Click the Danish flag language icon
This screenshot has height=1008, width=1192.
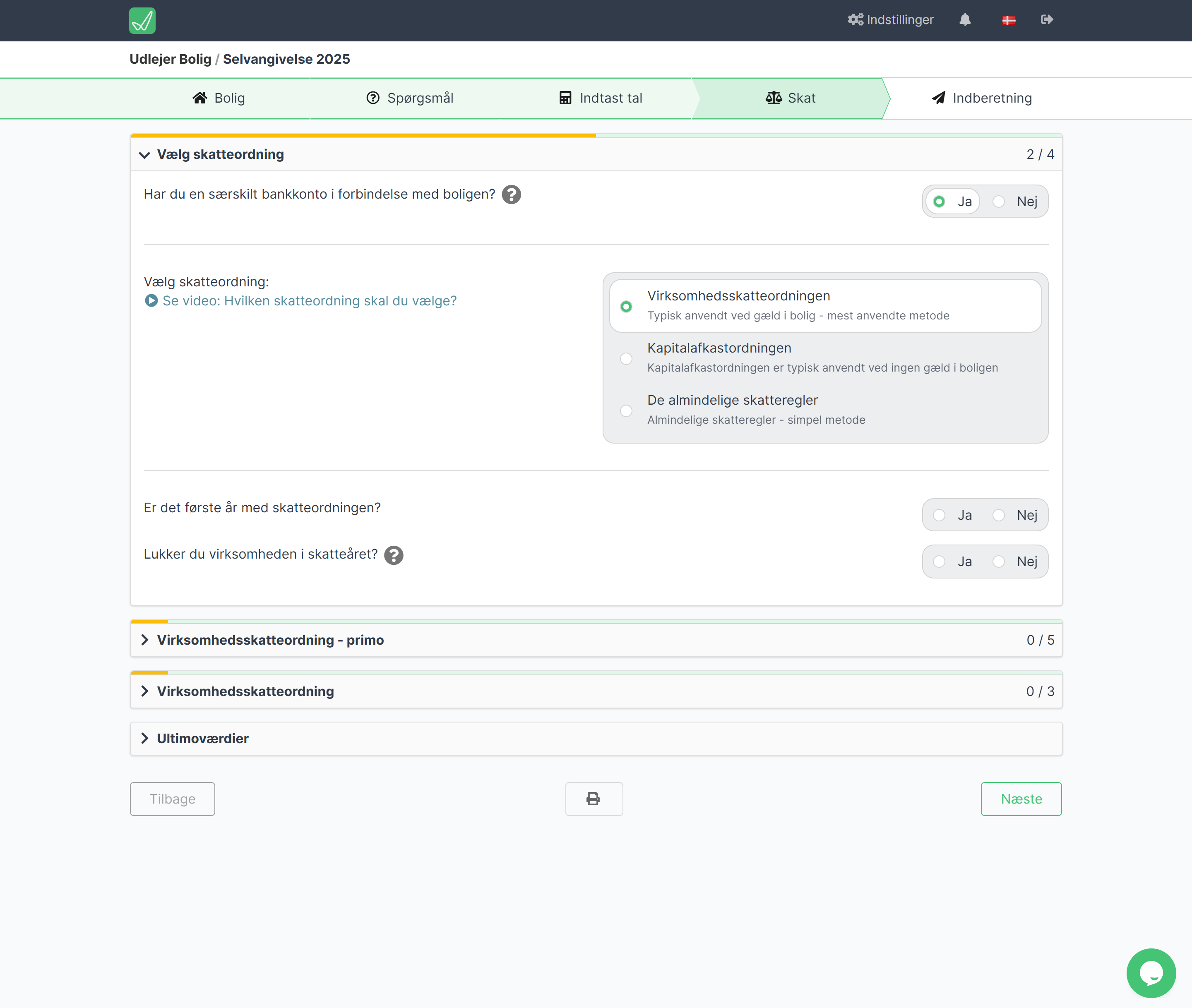tap(1009, 20)
